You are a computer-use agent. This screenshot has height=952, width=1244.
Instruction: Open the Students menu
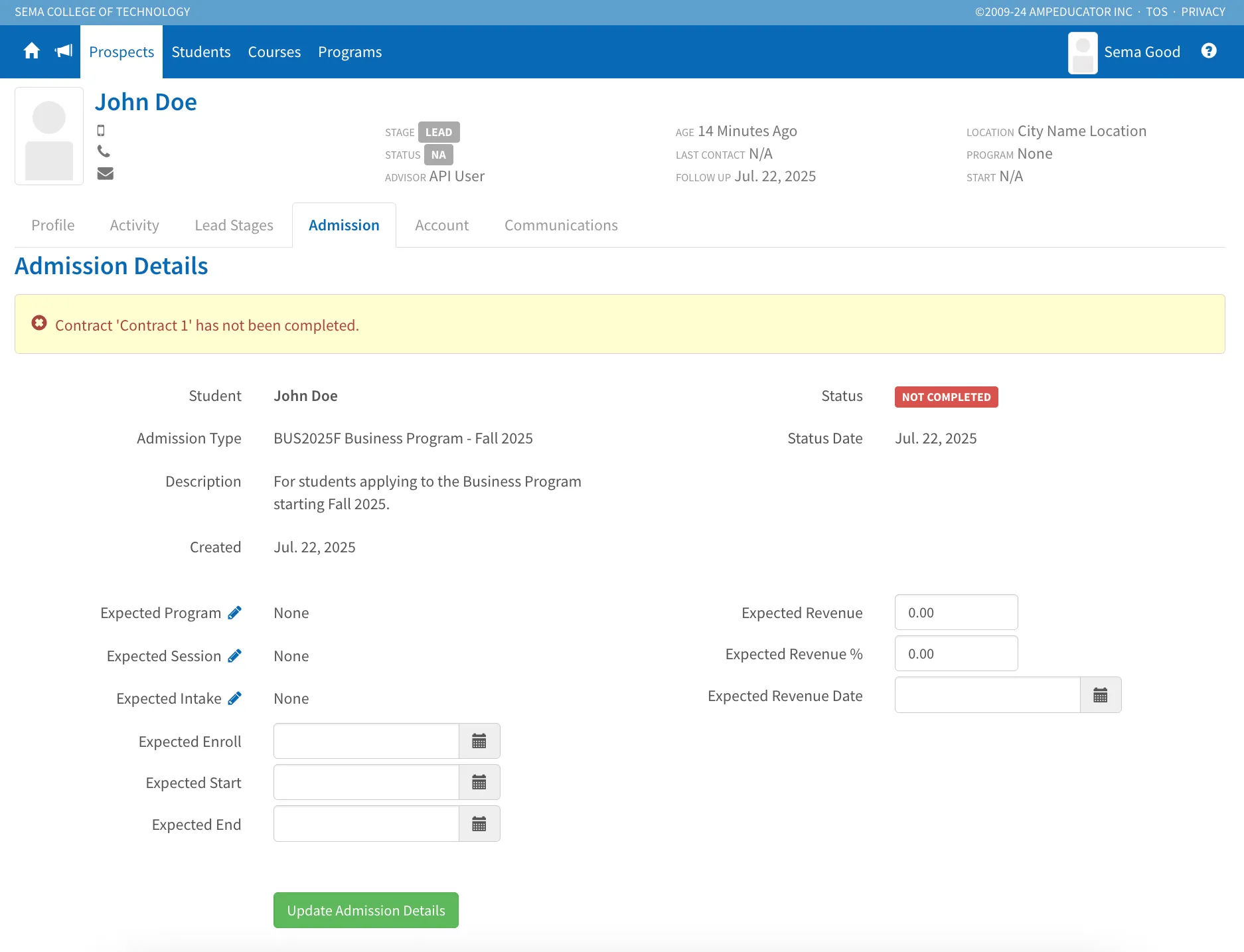[x=201, y=52]
